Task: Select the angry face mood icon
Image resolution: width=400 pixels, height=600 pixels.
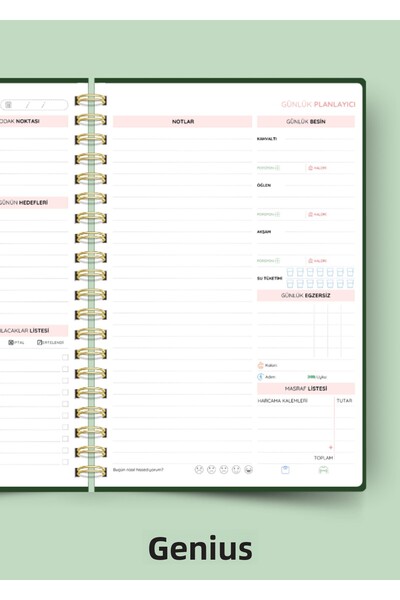Action: pos(199,470)
